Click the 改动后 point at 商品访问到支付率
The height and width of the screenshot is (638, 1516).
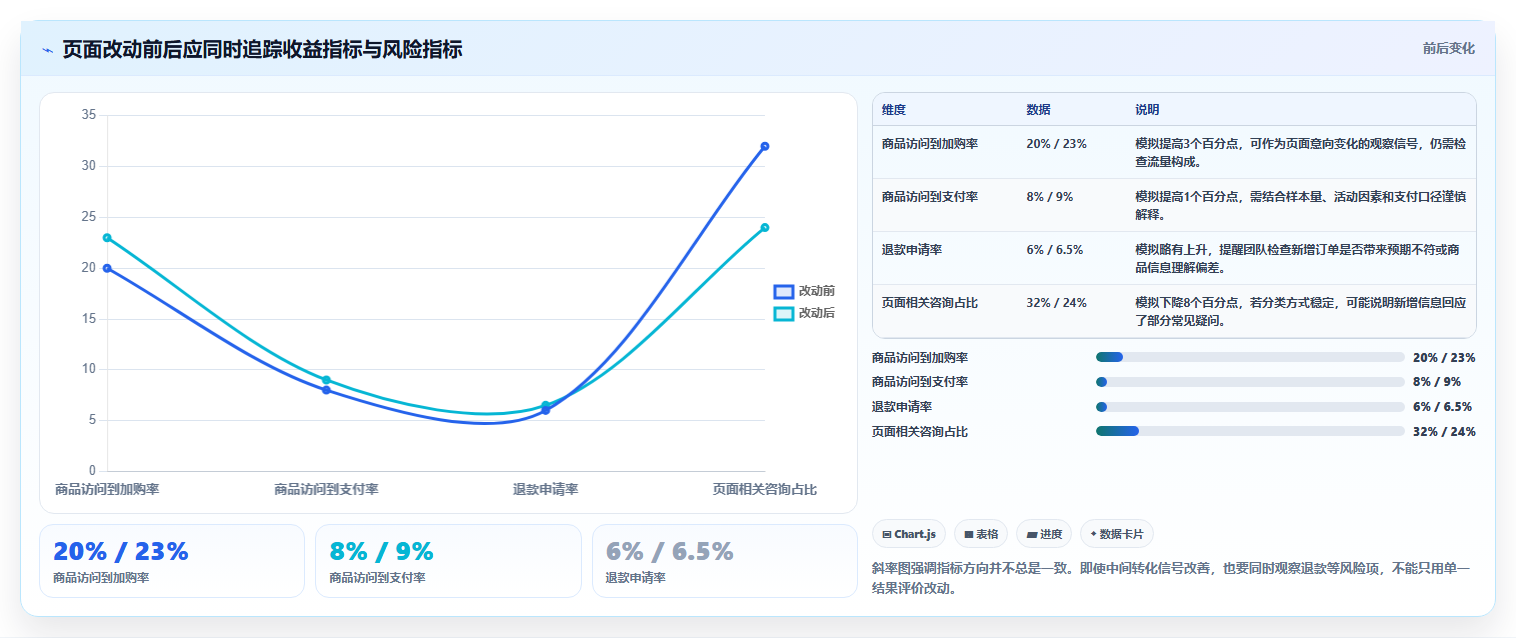pos(326,380)
